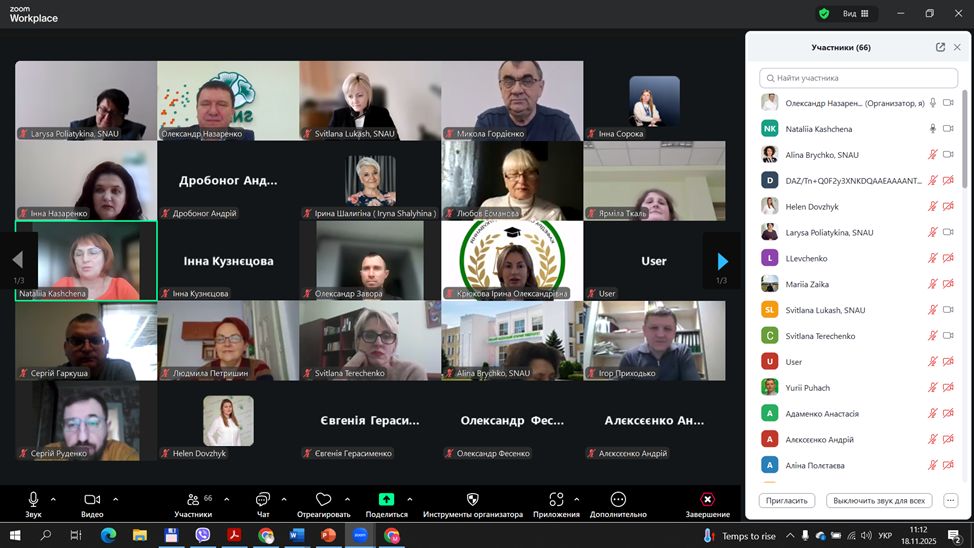974x548 pixels.
Task: Unmute Alina Brychko's microphone in list
Action: (x=932, y=155)
